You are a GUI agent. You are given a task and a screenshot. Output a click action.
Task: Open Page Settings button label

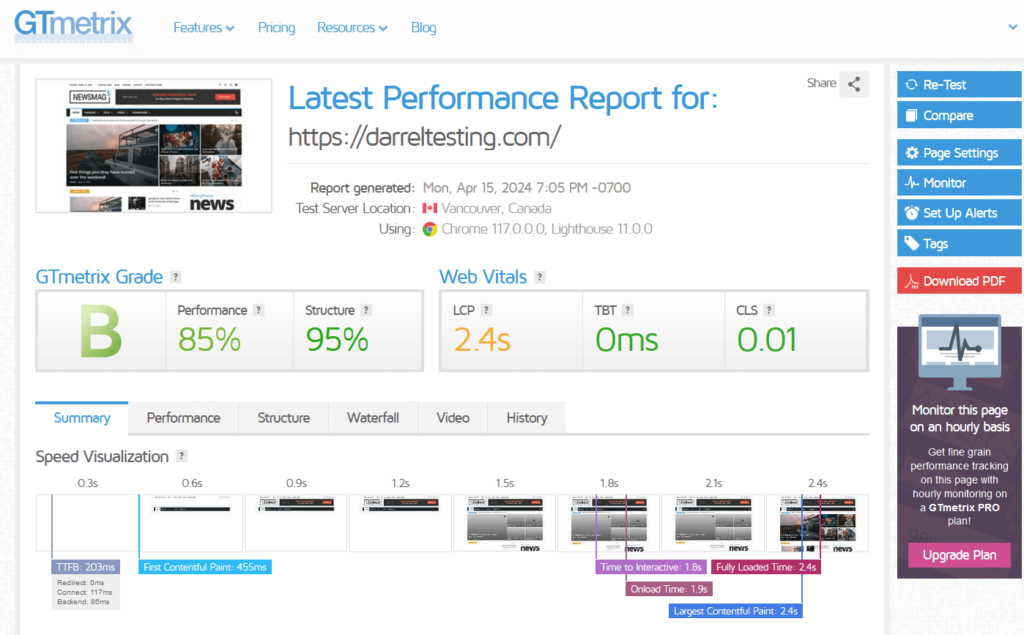click(961, 153)
